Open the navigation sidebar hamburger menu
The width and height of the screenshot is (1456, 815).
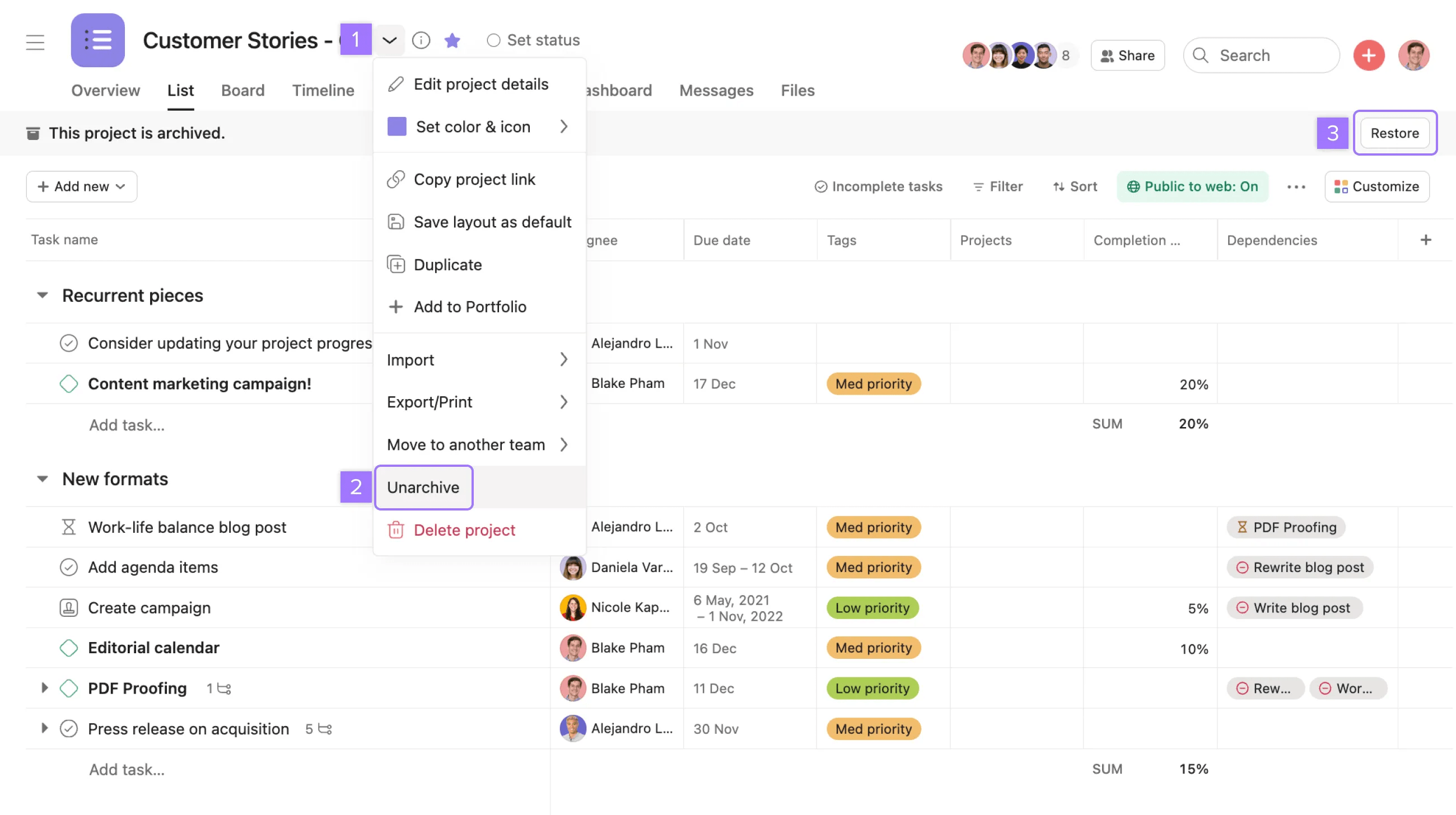35,41
